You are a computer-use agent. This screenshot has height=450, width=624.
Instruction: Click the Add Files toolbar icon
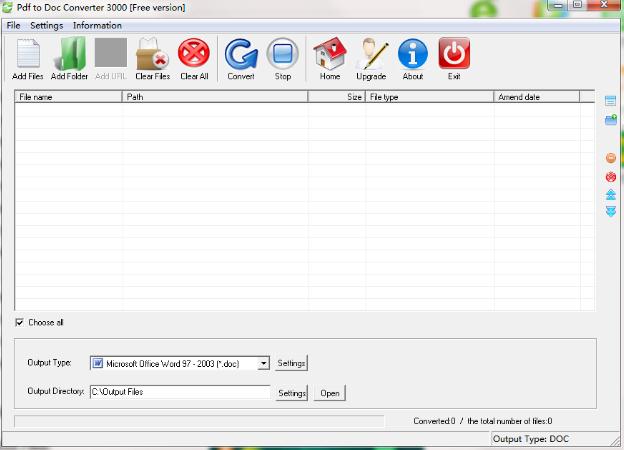(x=28, y=53)
